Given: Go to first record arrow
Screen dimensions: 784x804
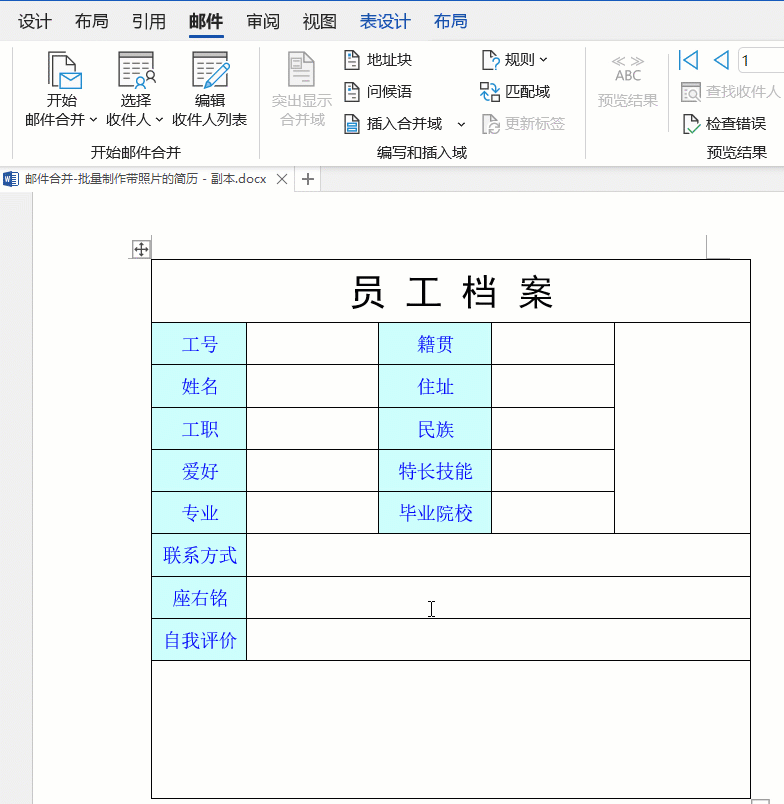Looking at the screenshot, I should click(x=688, y=60).
